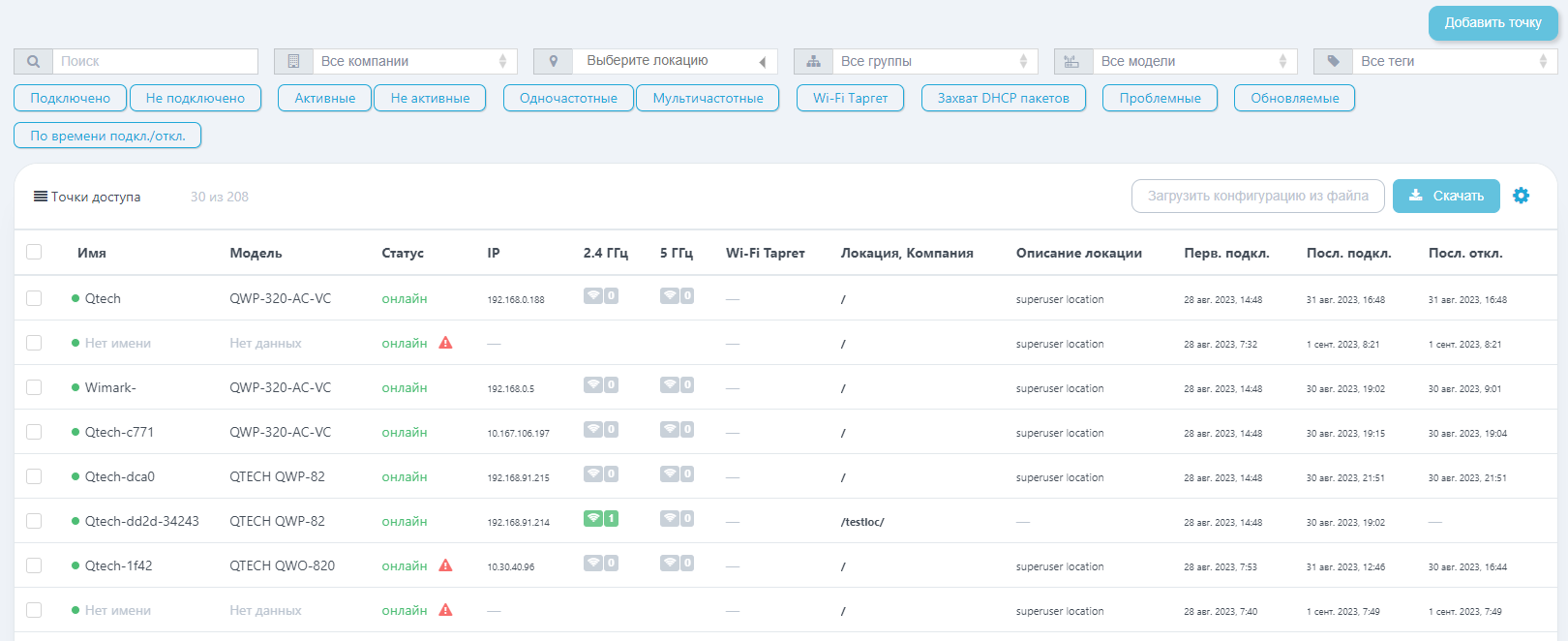
Task: Filter by Подключено
Action: pyautogui.click(x=70, y=98)
